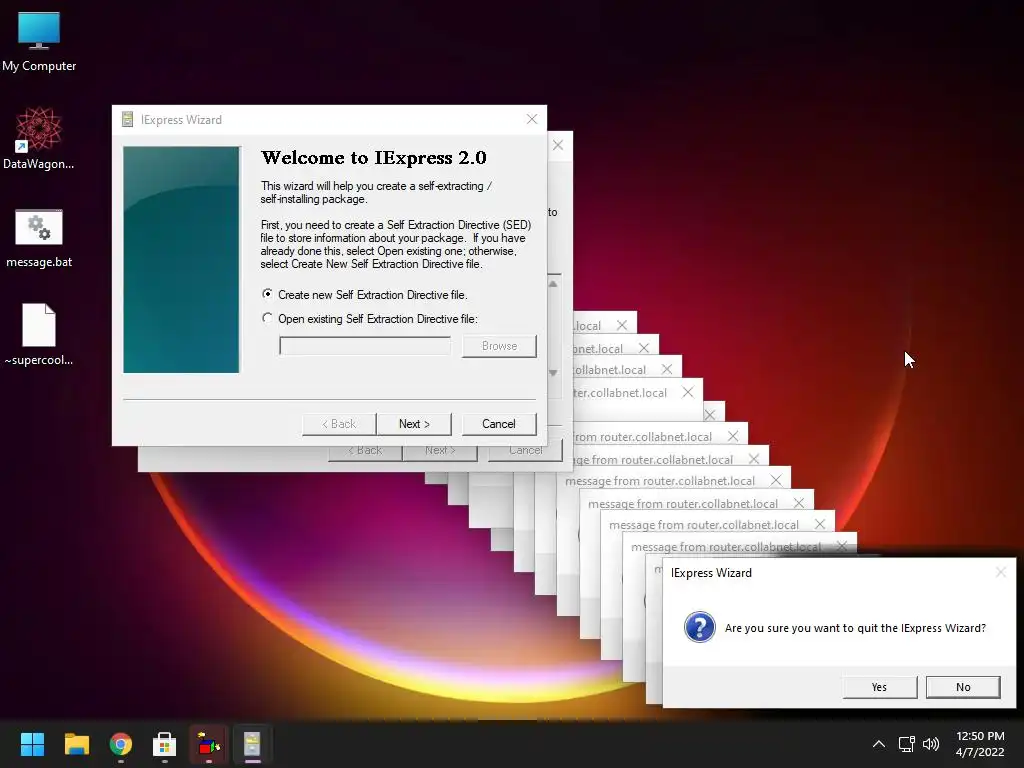Click Cancel in the background wizard window

525,451
